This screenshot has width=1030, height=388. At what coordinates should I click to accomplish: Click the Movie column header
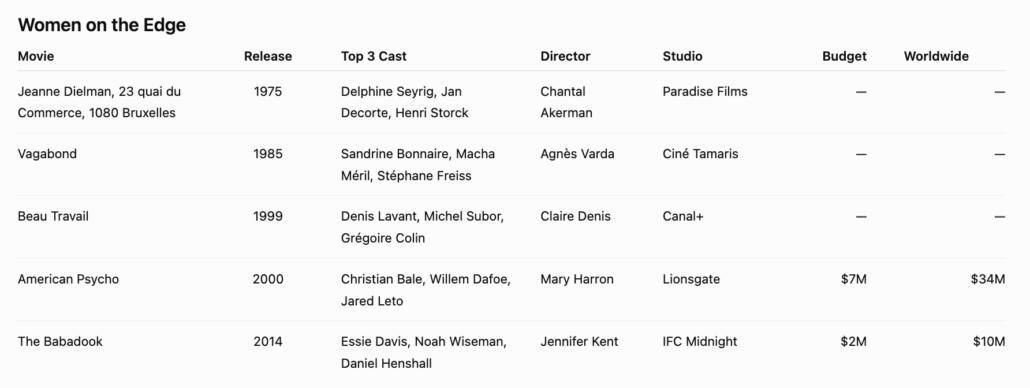click(x=35, y=56)
